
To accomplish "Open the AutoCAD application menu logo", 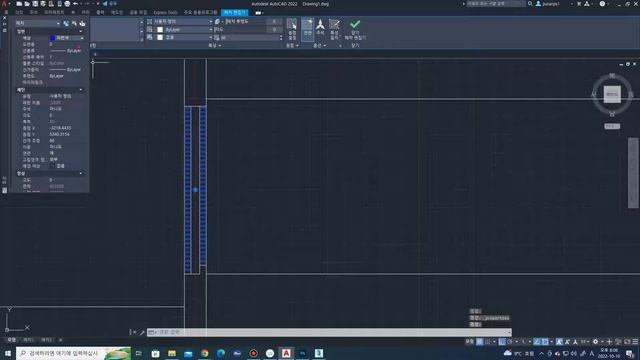I will point(4,4).
